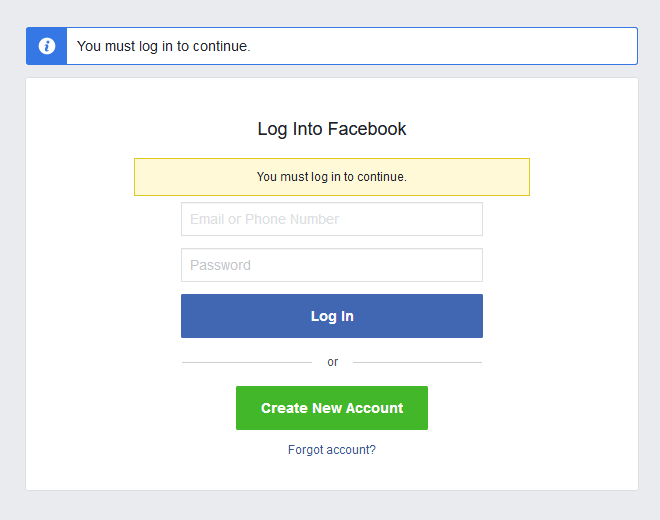Click the white "i" symbol in the banner

point(46,46)
